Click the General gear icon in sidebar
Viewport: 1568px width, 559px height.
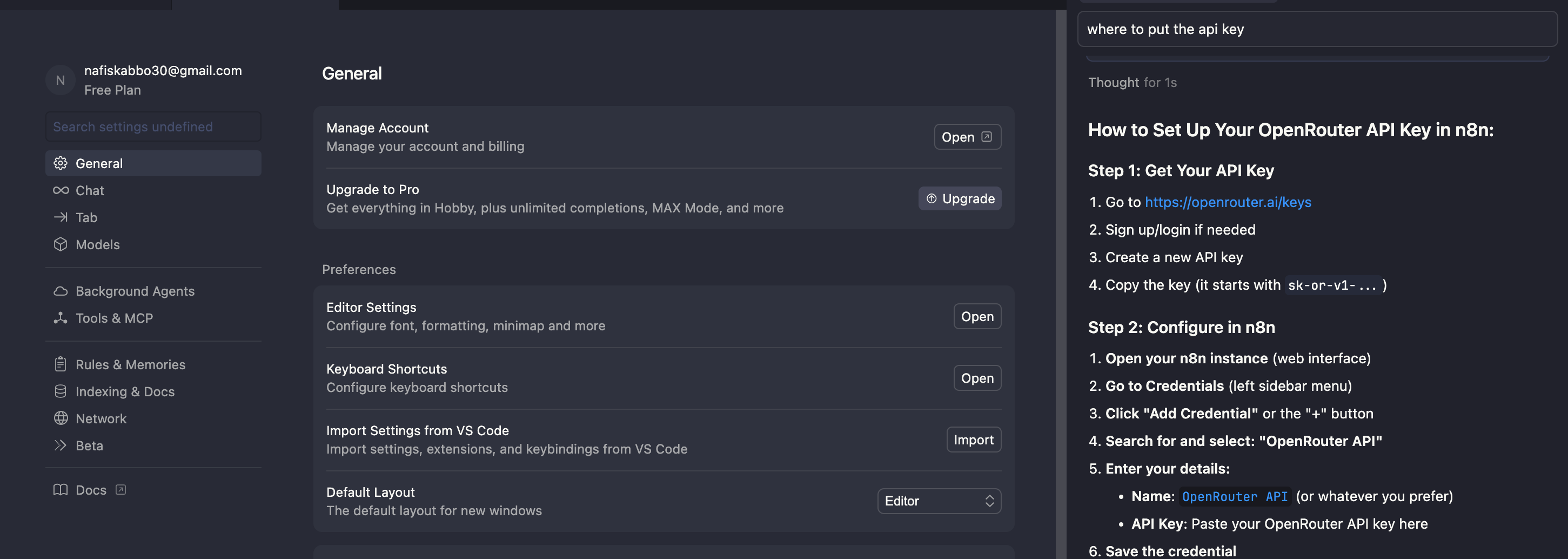[x=61, y=163]
